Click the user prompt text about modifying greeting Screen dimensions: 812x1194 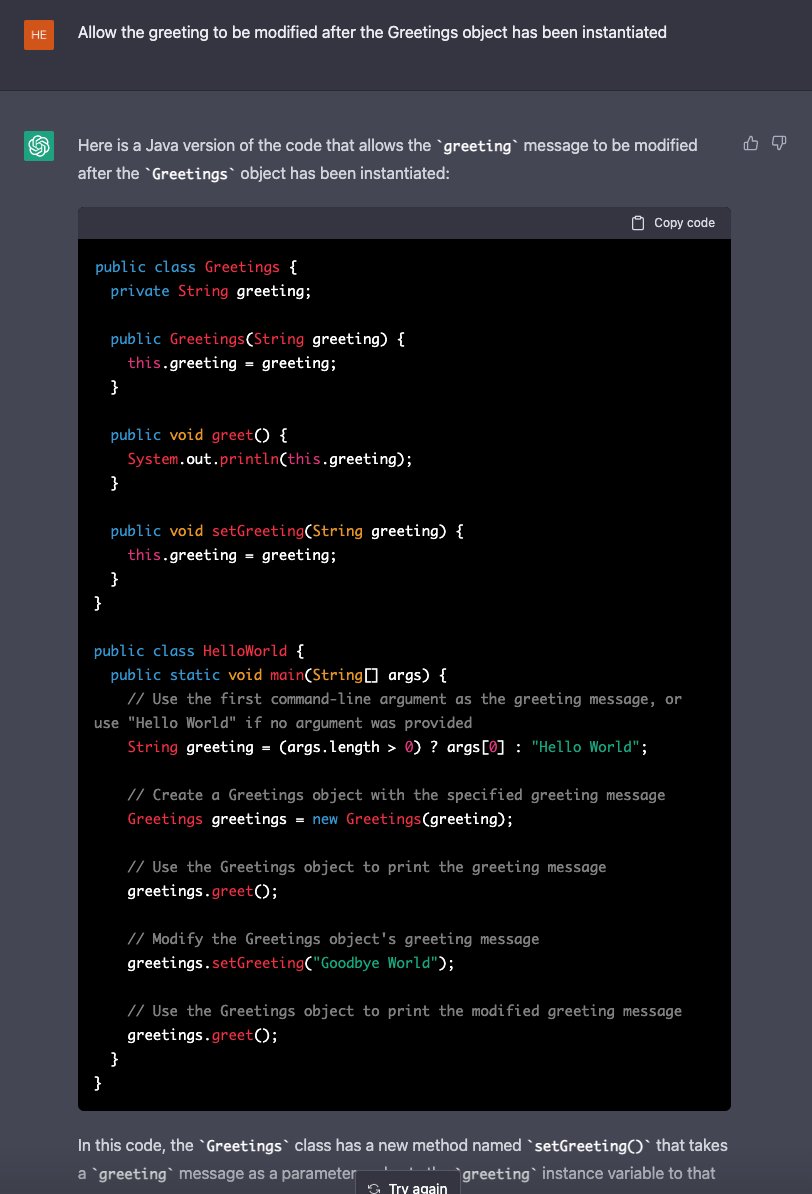(372, 33)
